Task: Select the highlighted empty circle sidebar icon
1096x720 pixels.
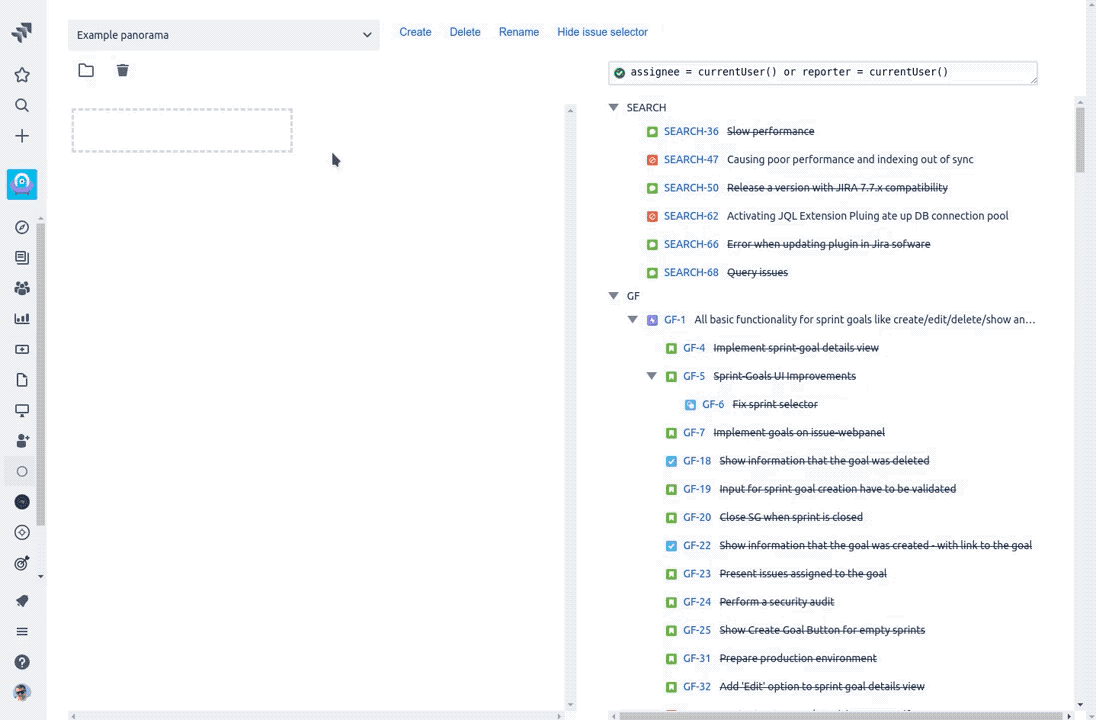Action: pos(22,471)
